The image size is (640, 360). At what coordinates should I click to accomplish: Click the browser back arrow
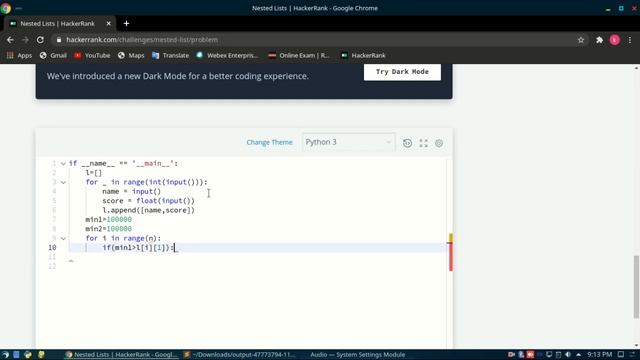(10, 40)
